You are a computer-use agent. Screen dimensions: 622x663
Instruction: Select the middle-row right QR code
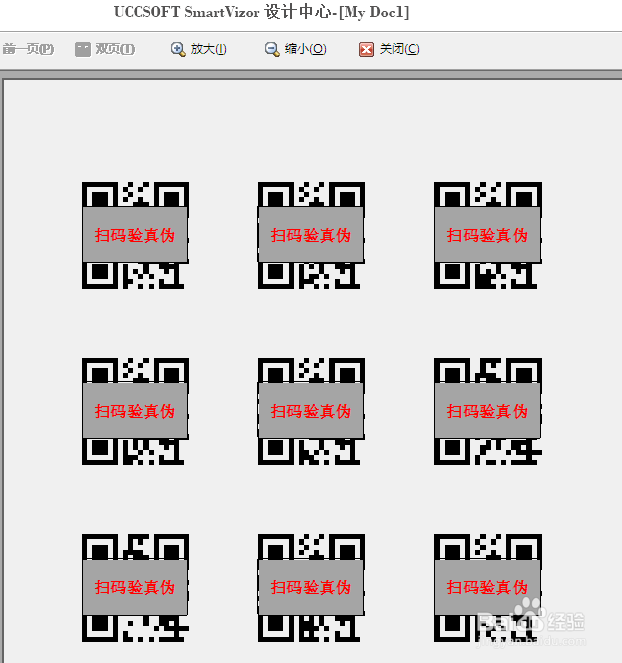(488, 411)
